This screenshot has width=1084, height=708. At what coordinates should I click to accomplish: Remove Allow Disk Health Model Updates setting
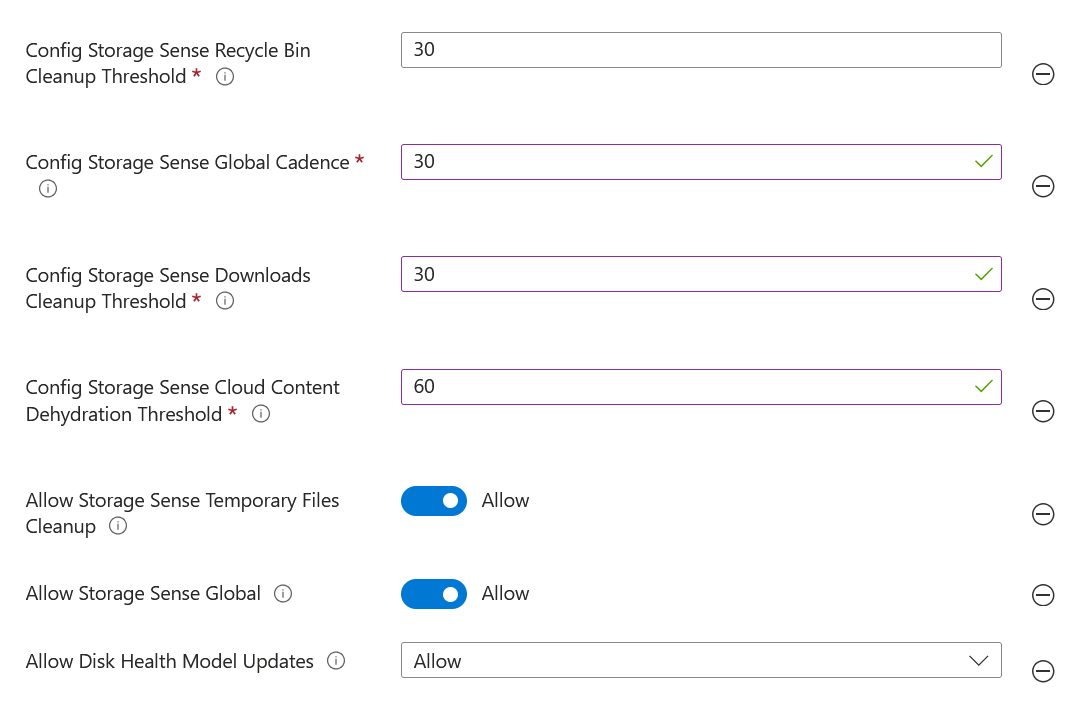pos(1043,671)
